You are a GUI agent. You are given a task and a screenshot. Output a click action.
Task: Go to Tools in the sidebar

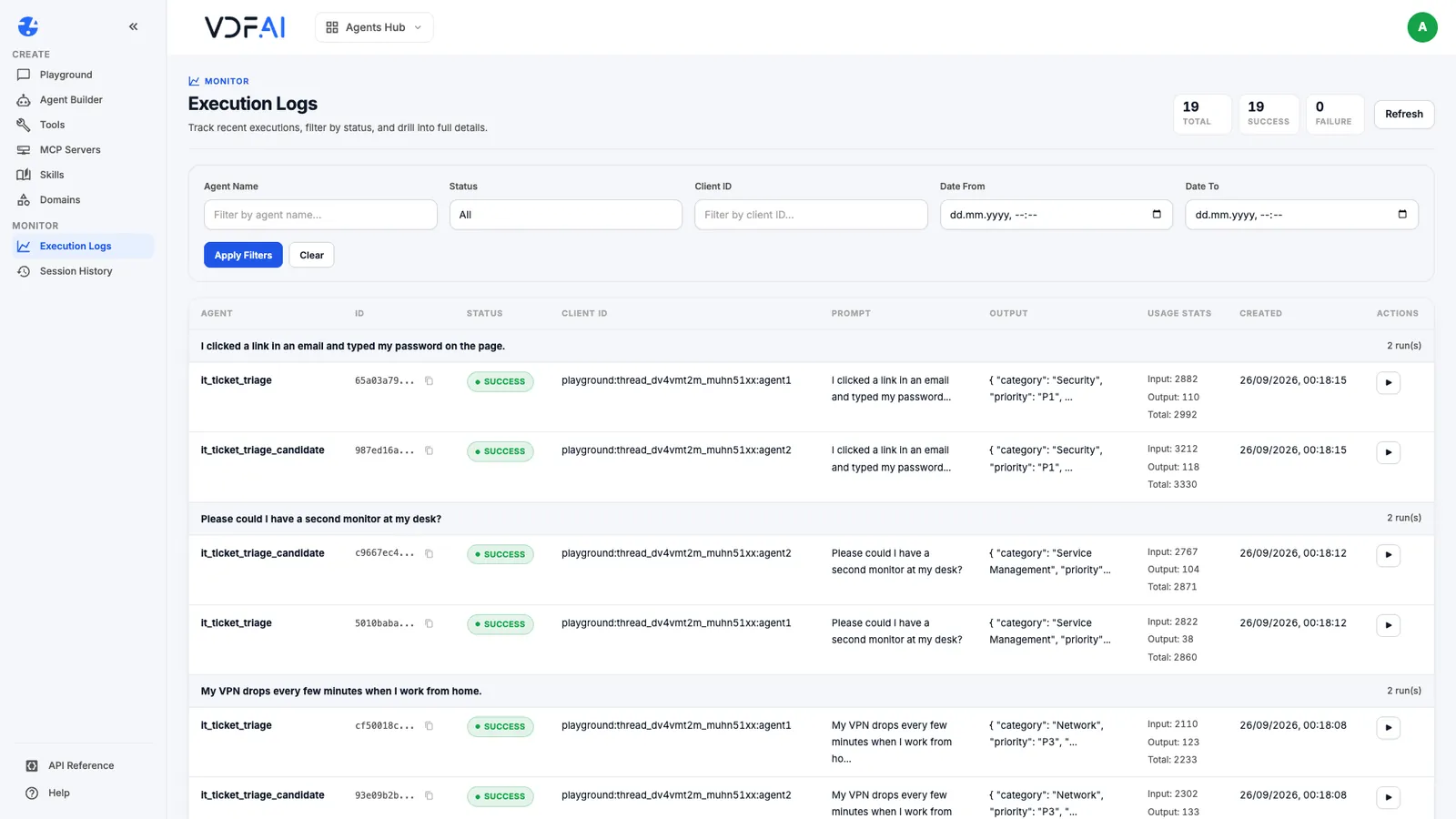(83, 125)
